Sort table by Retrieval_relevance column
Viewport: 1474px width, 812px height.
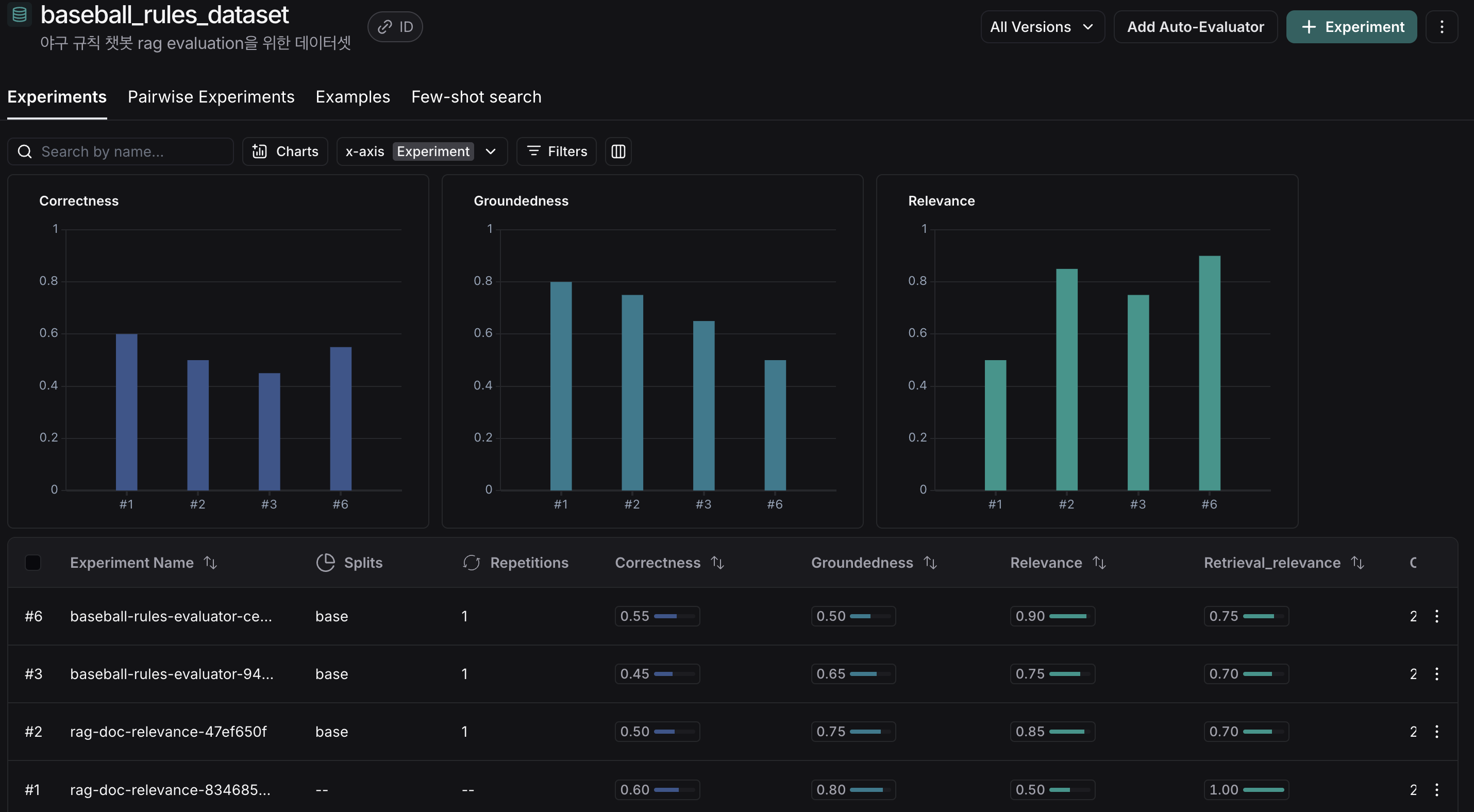1358,563
